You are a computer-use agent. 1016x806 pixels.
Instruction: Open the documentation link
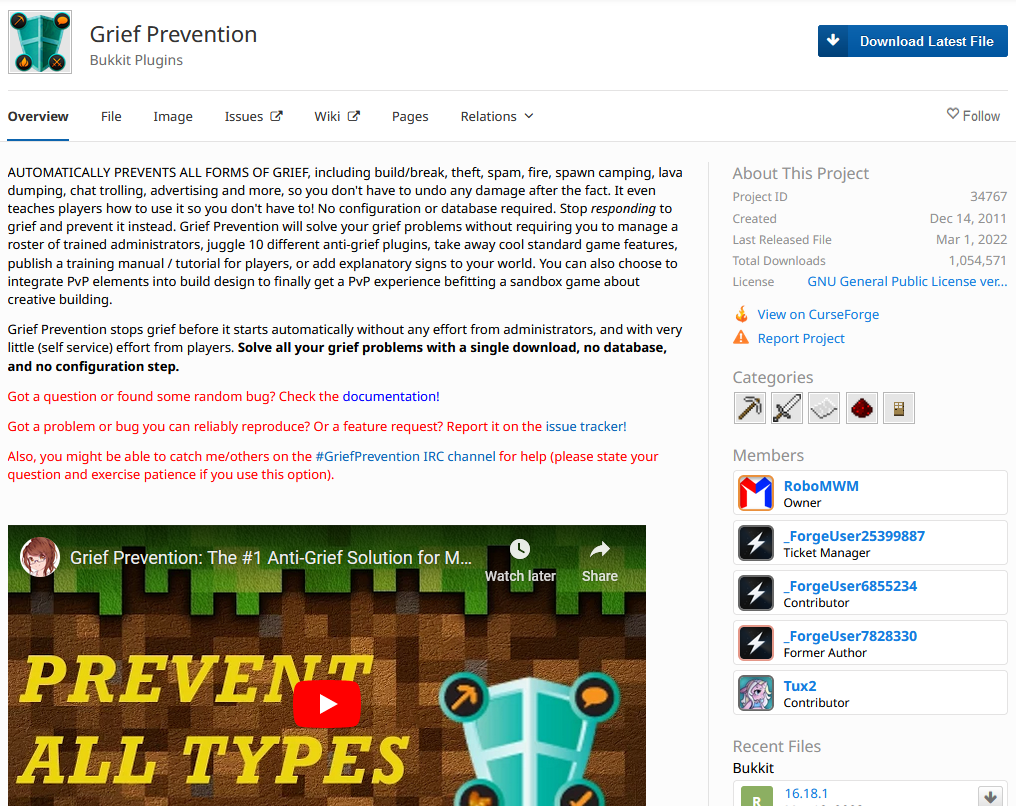point(391,397)
